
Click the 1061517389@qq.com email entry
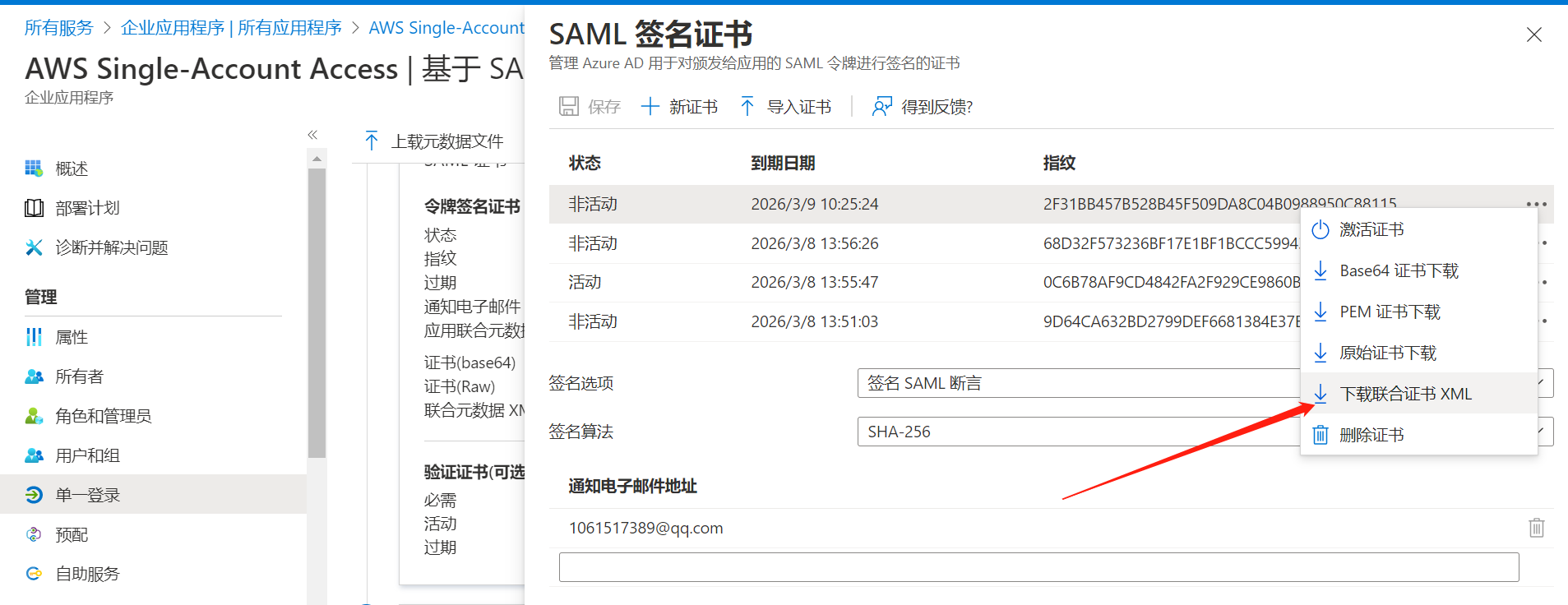646,528
